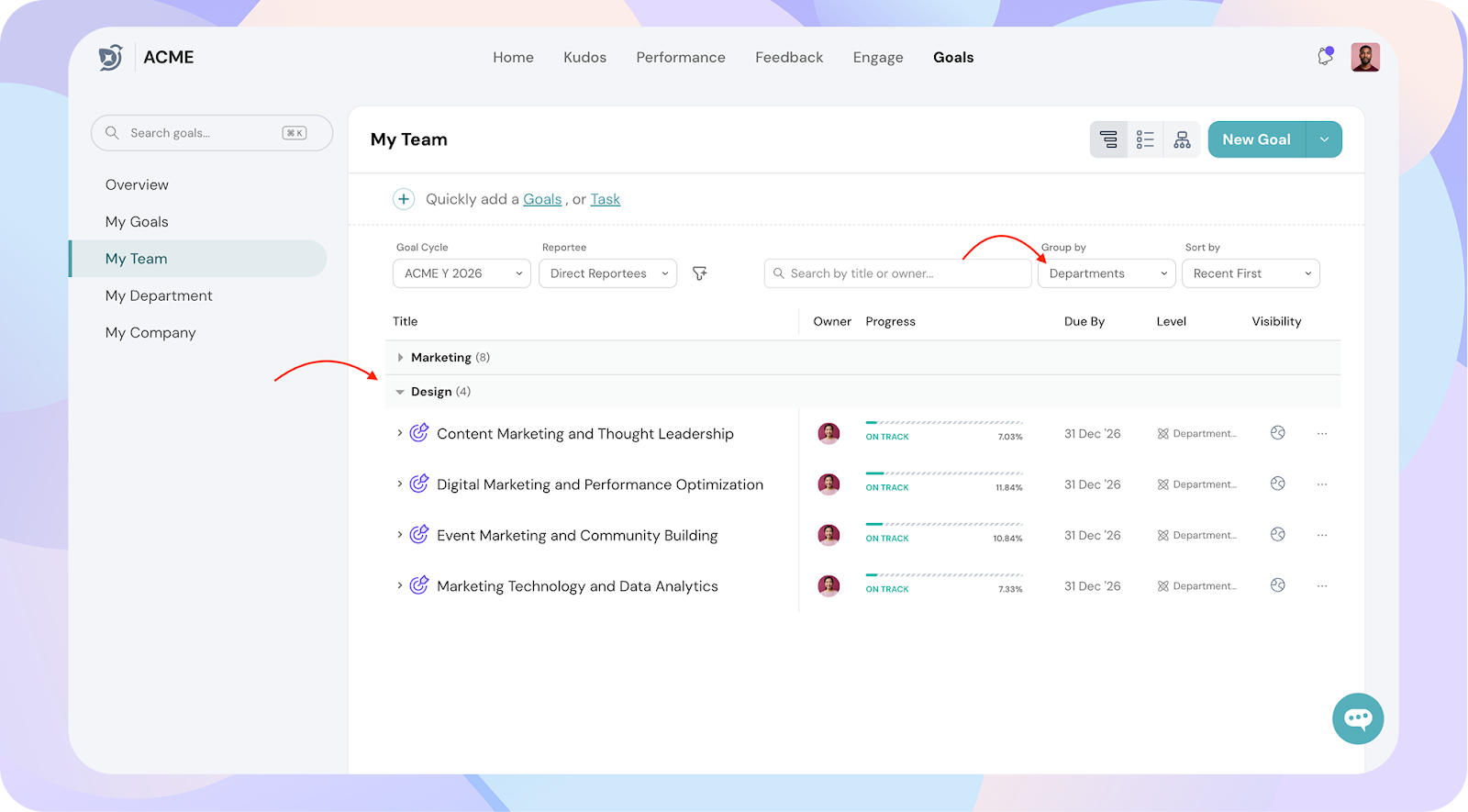Click the goal icon for Event Marketing
Screen dimensions: 1468x812
(419, 535)
